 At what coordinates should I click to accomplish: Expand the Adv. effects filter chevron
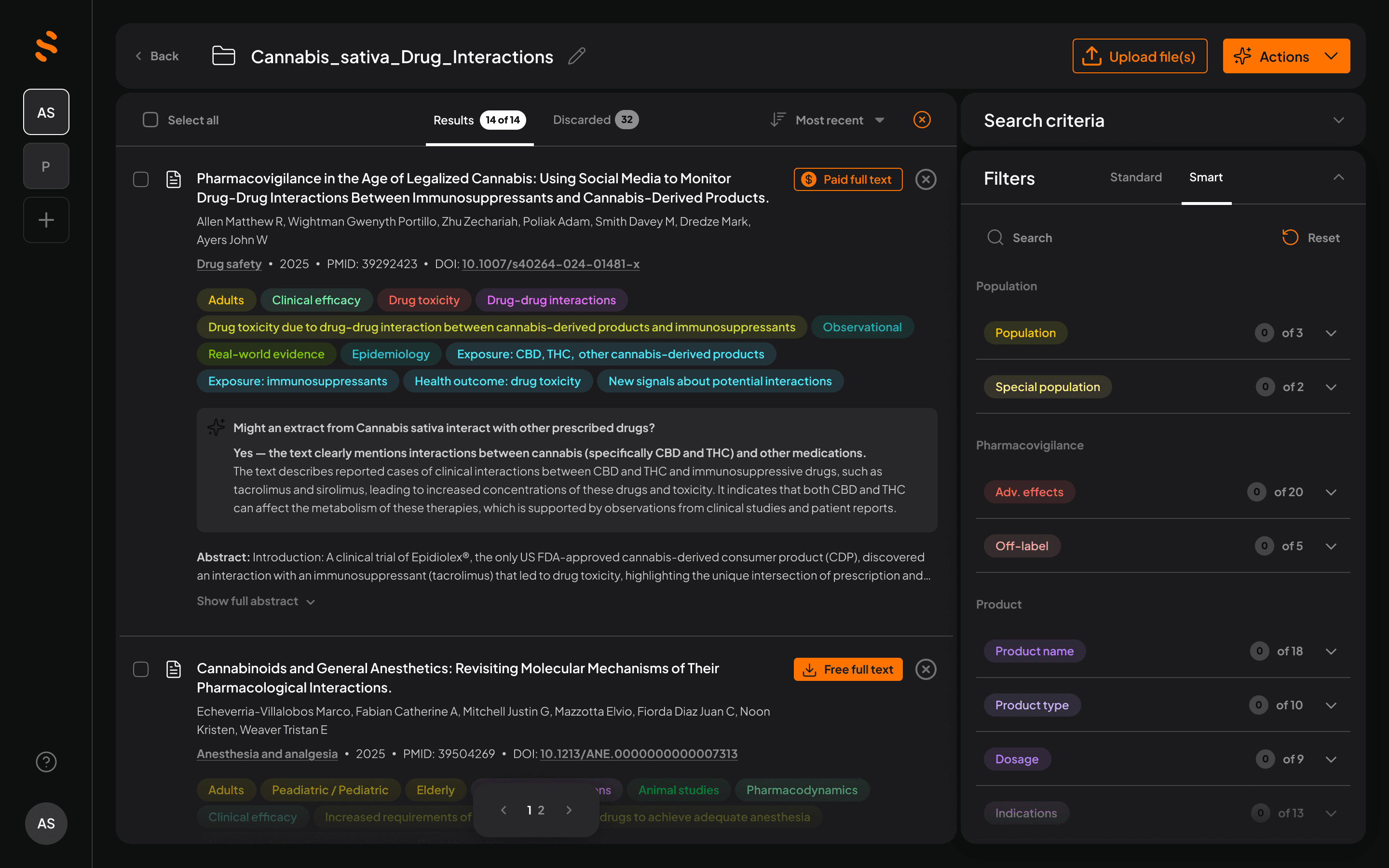pos(1331,492)
